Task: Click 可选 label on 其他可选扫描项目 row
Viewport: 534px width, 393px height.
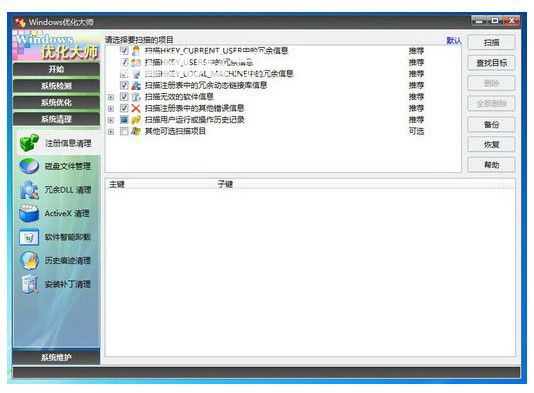Action: 416,131
